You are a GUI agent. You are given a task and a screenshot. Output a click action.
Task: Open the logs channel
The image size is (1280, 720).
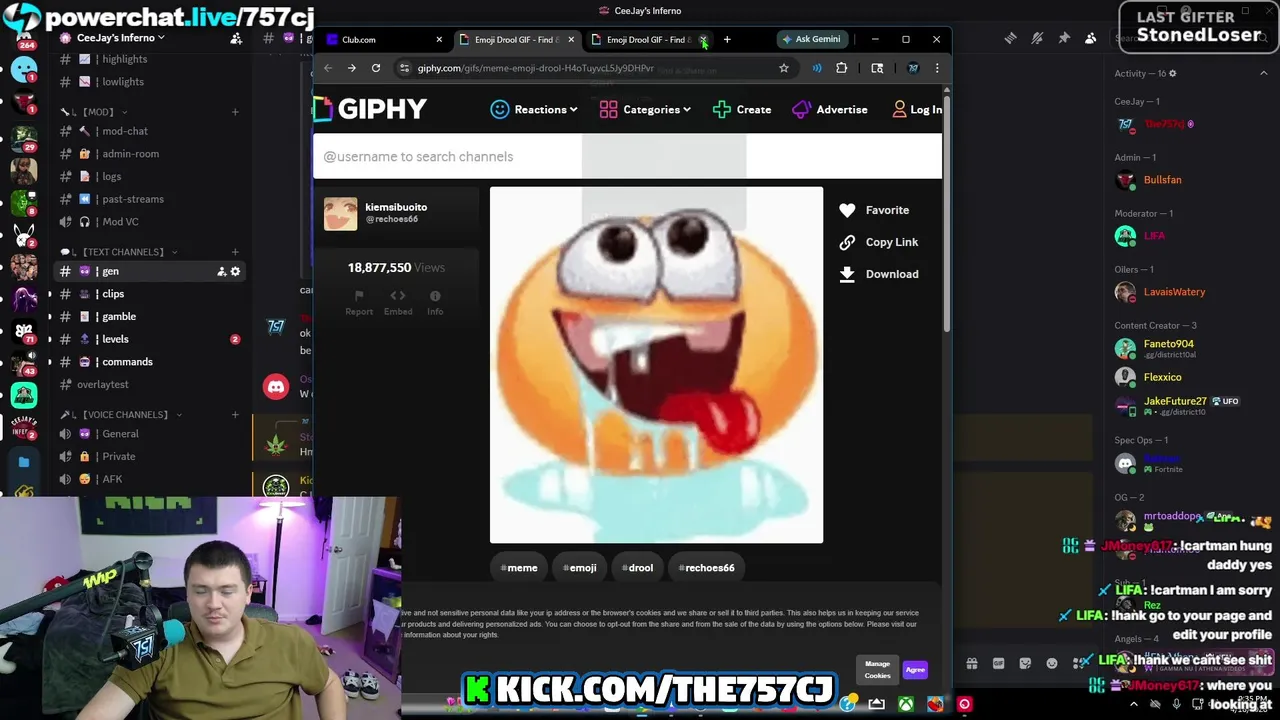(150, 176)
